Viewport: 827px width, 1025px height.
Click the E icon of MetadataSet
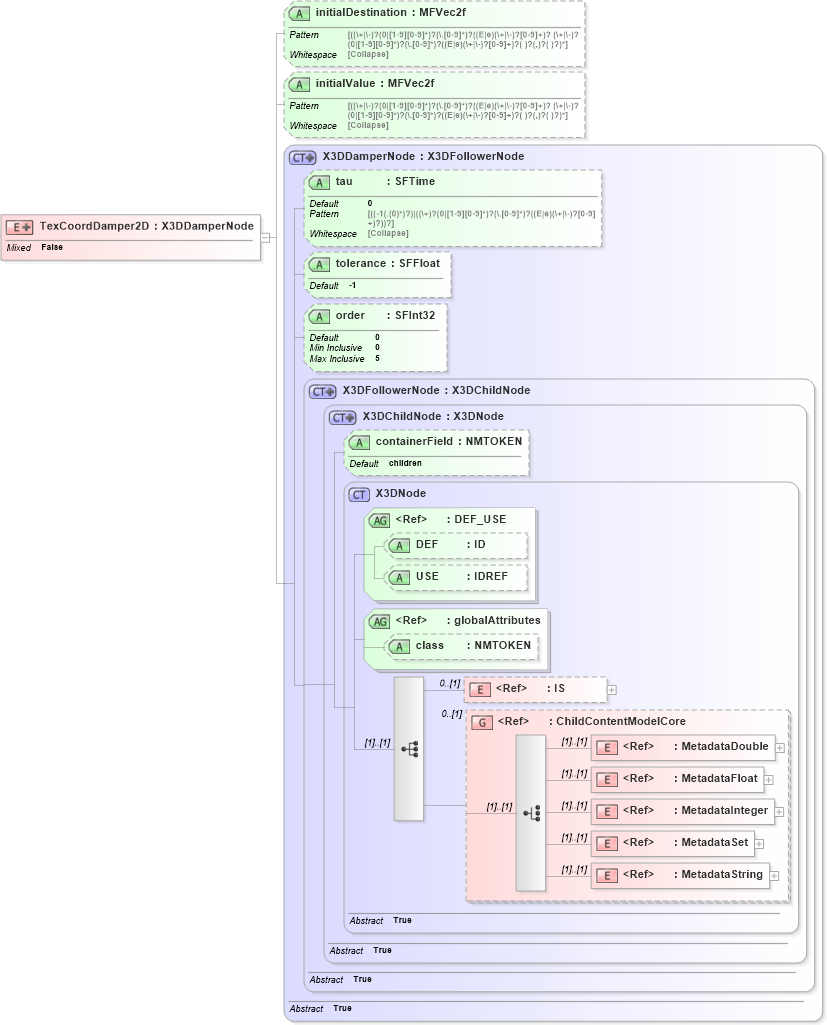click(x=607, y=844)
